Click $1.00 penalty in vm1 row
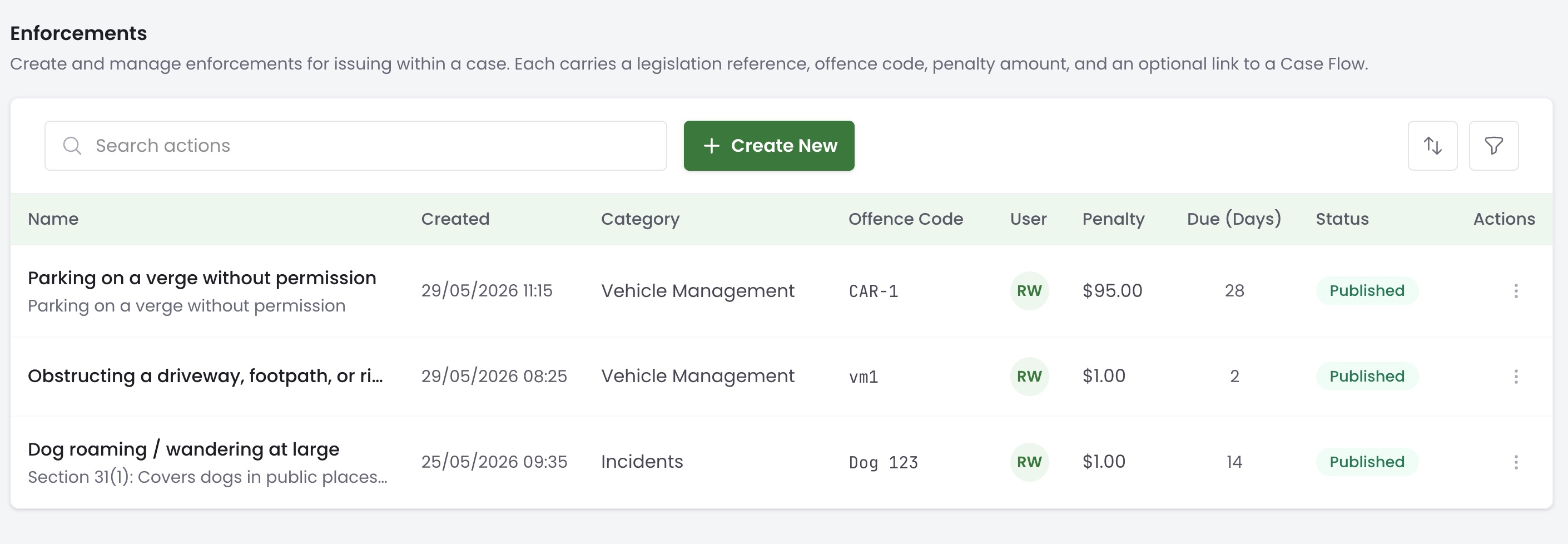This screenshot has width=1568, height=544. pyautogui.click(x=1104, y=377)
